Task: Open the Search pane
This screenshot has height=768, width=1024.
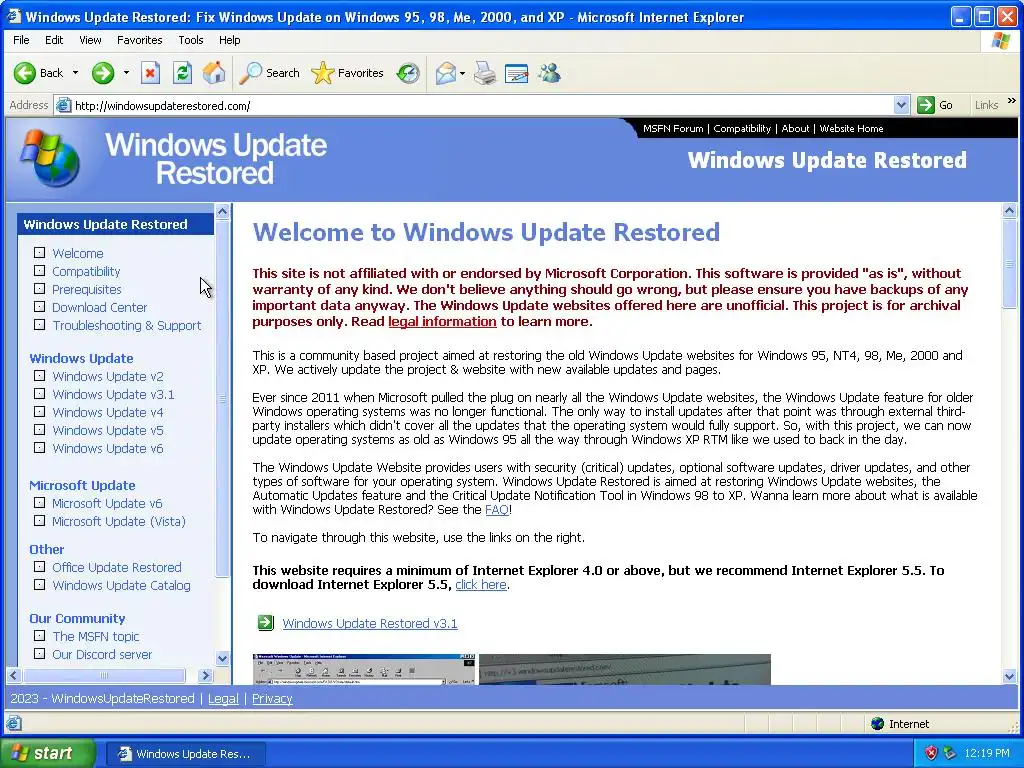Action: [269, 73]
